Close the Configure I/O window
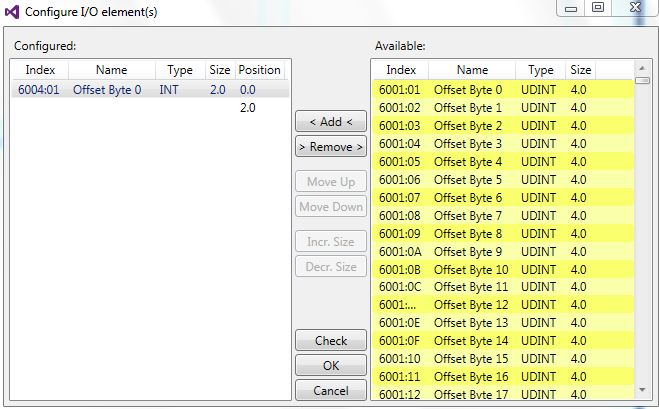 point(635,8)
